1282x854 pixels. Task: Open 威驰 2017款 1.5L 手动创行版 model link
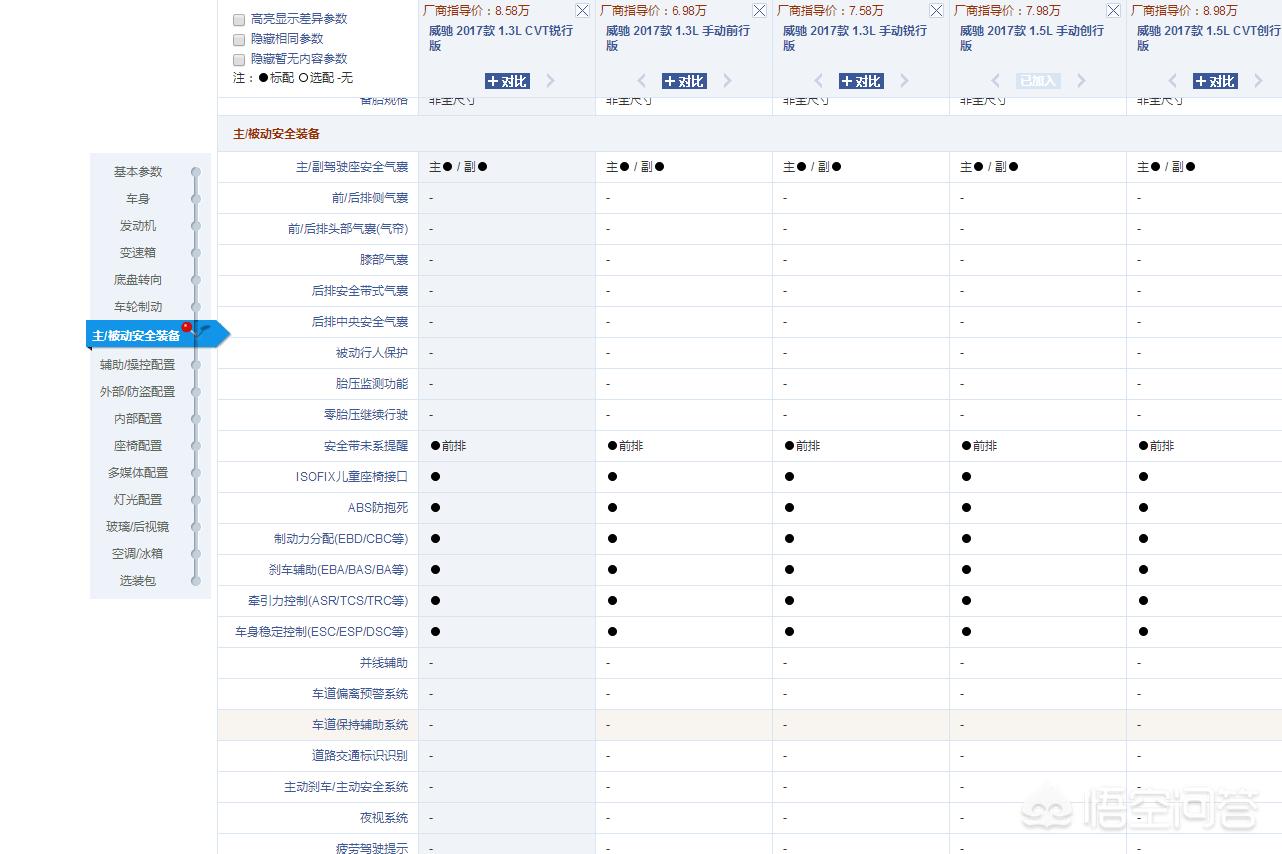coord(1032,38)
